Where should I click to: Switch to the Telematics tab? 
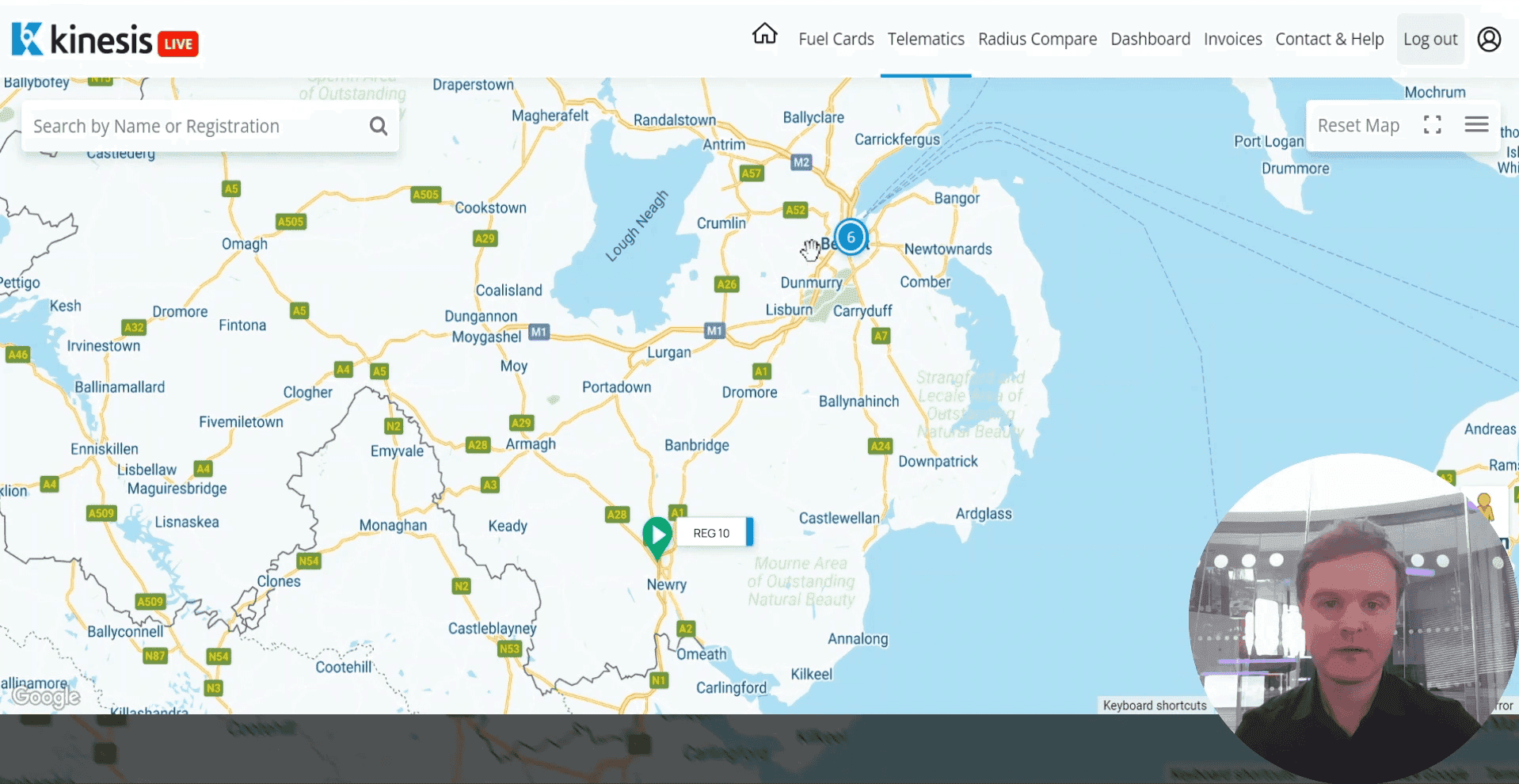click(925, 39)
